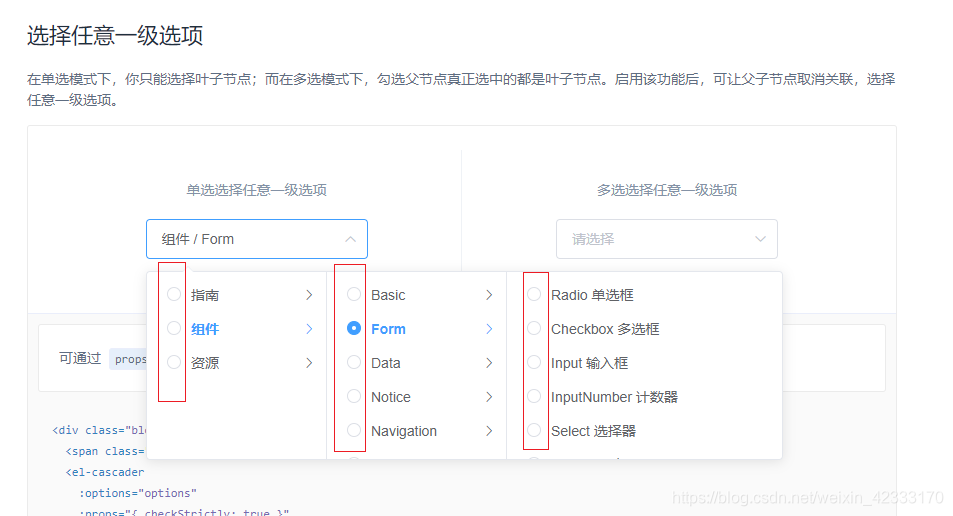Click the Checkbox 多选框 option label
Screen dimensions: 953x516
point(605,329)
